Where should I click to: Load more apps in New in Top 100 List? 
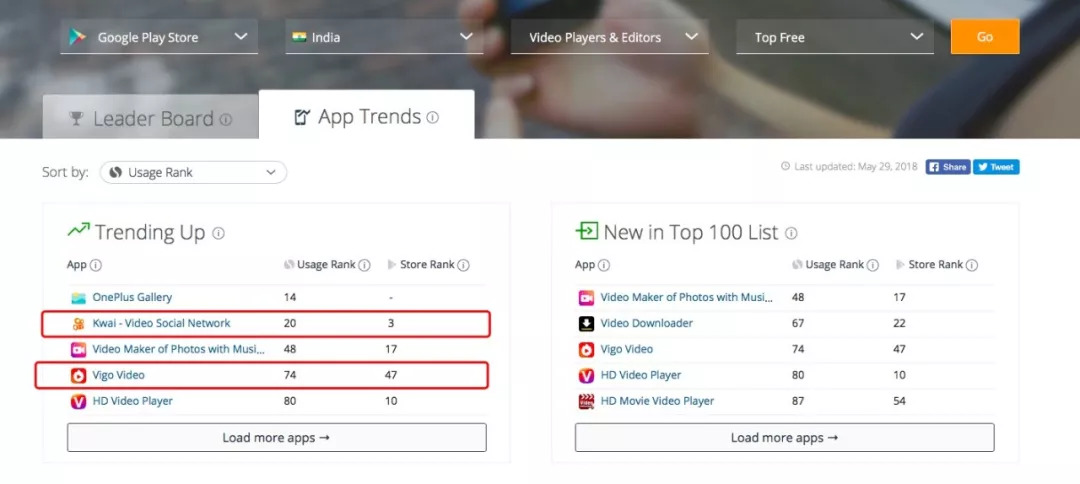pyautogui.click(x=785, y=437)
